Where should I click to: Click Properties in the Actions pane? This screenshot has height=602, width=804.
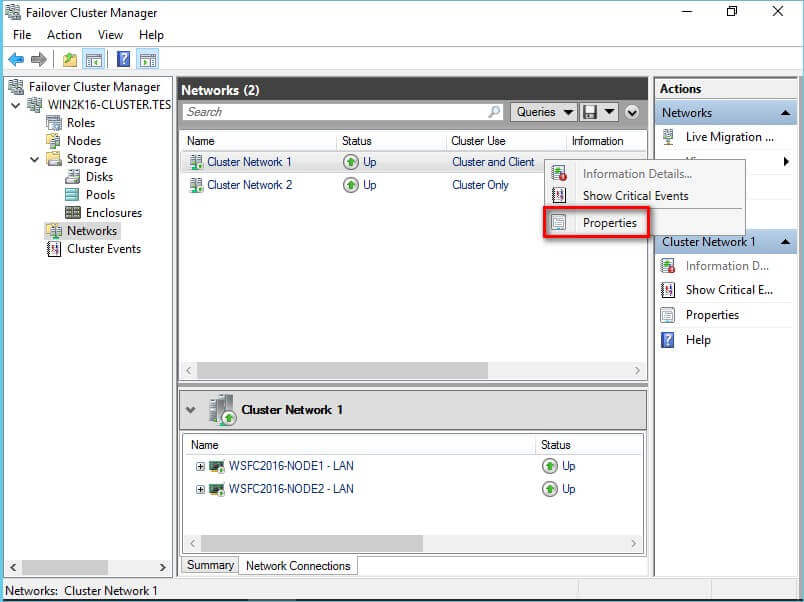tap(712, 315)
